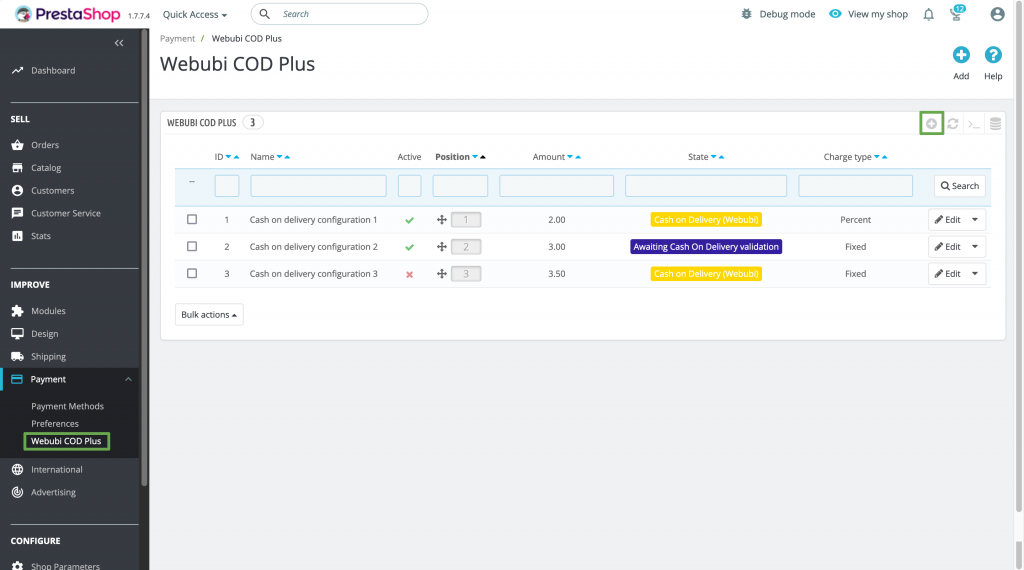
Task: Sort Amount column descending
Action: click(x=569, y=157)
